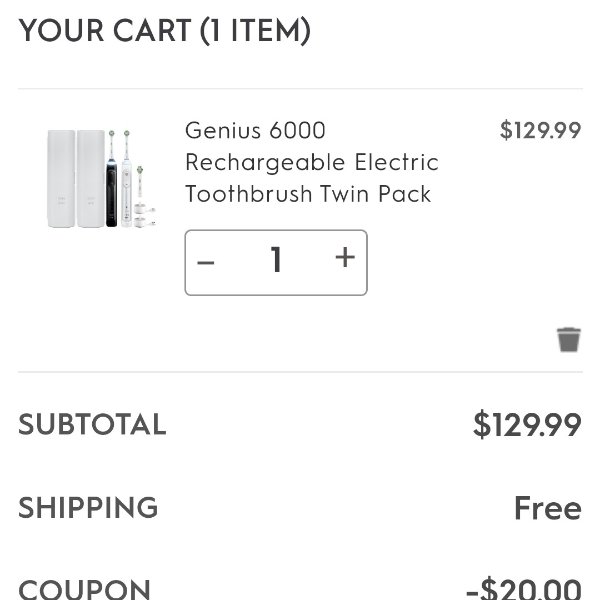The width and height of the screenshot is (600, 600).
Task: Click the YOUR CART (1 ITEM) heading
Action: 165,31
